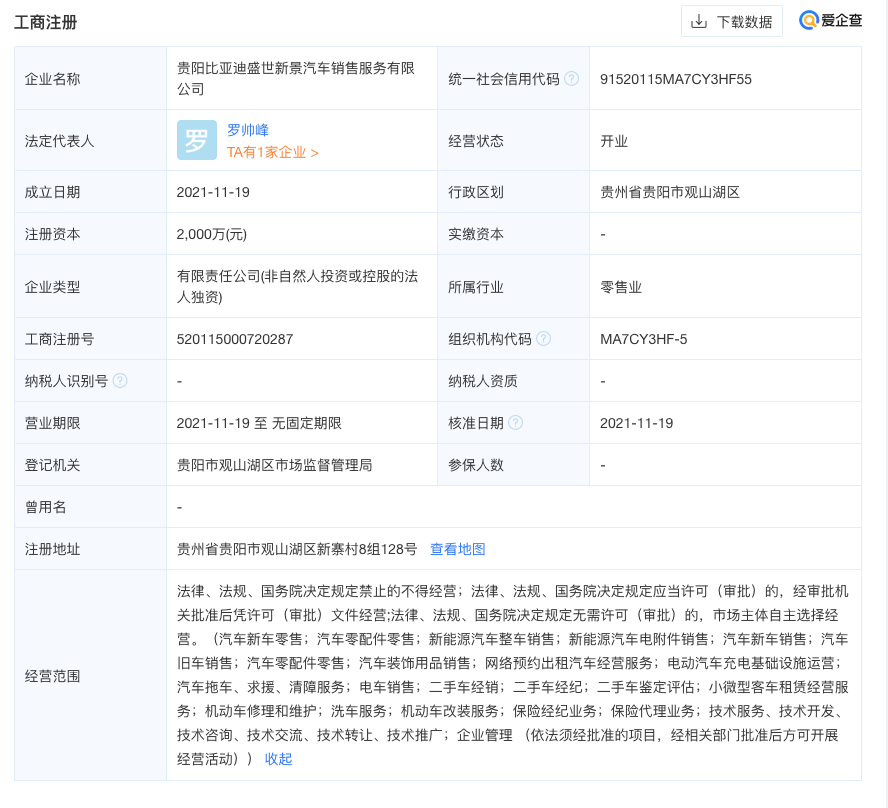The height and width of the screenshot is (808, 888).
Task: Click the 爱企查 logo
Action: (830, 20)
